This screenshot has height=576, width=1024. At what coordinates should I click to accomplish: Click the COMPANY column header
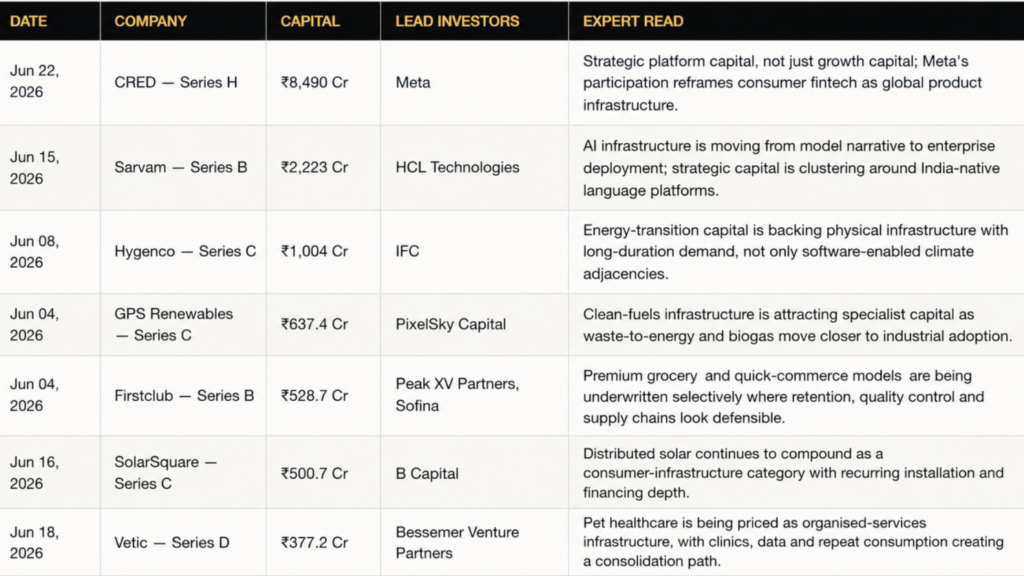pyautogui.click(x=150, y=21)
